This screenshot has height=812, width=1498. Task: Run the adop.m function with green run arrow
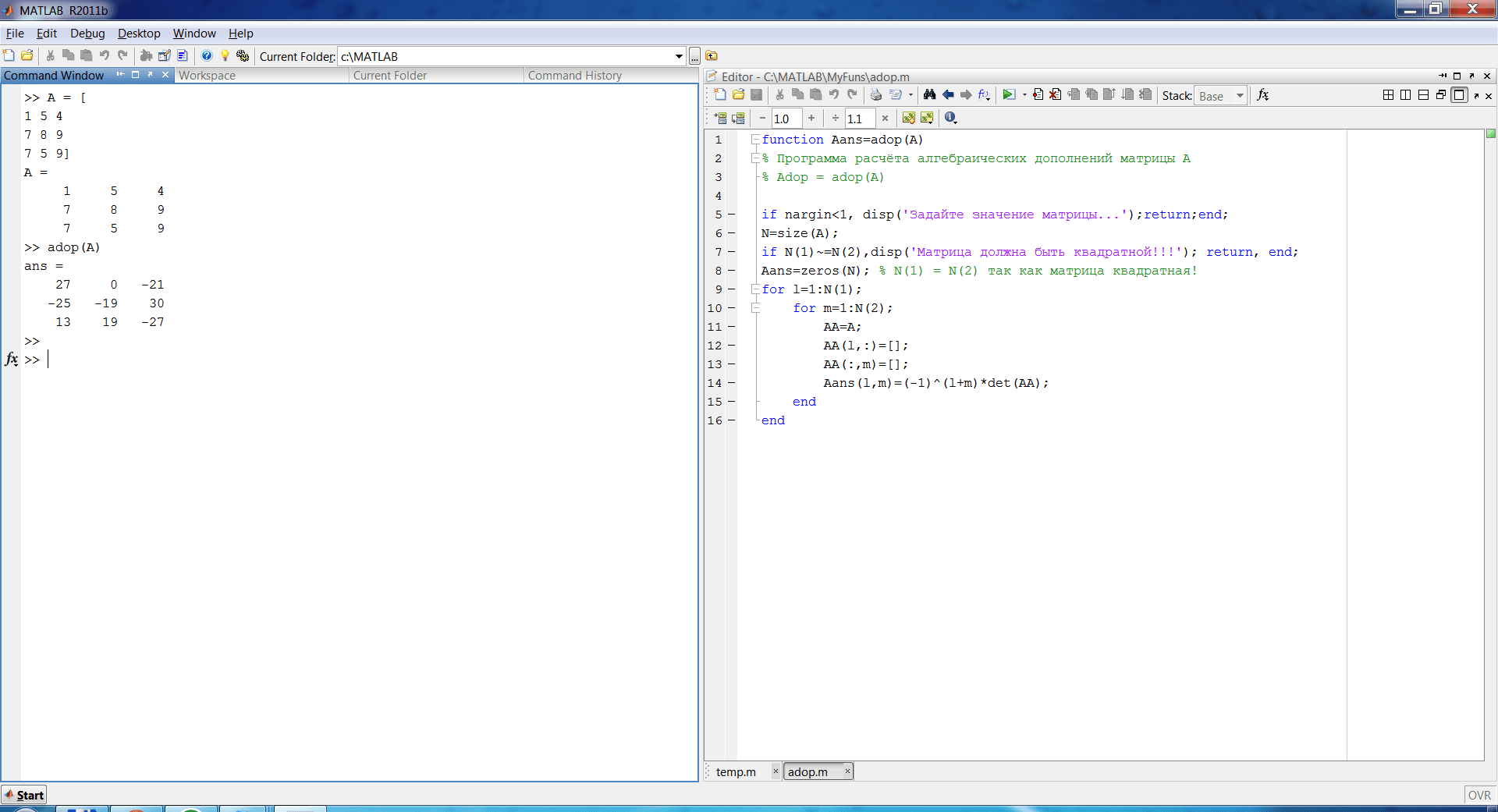(1009, 94)
